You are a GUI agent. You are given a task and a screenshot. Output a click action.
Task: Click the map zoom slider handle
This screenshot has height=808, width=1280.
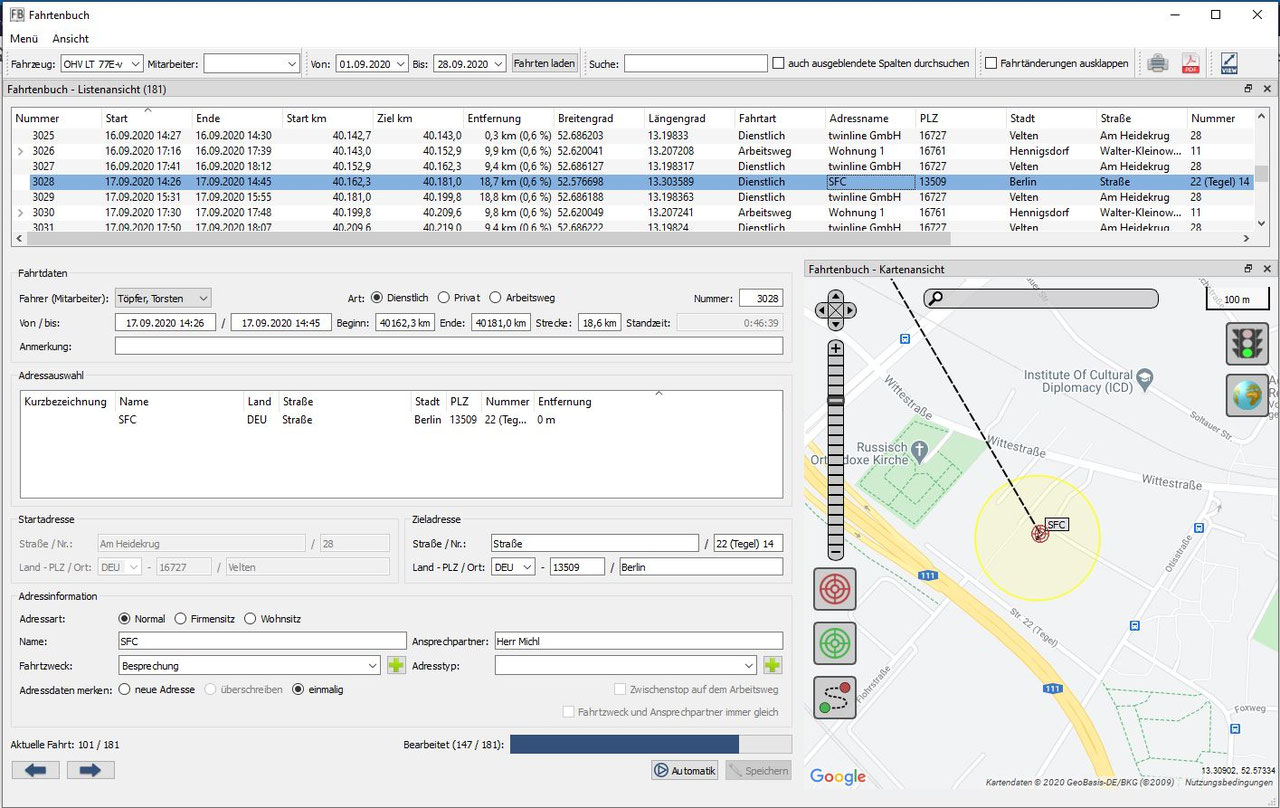836,400
